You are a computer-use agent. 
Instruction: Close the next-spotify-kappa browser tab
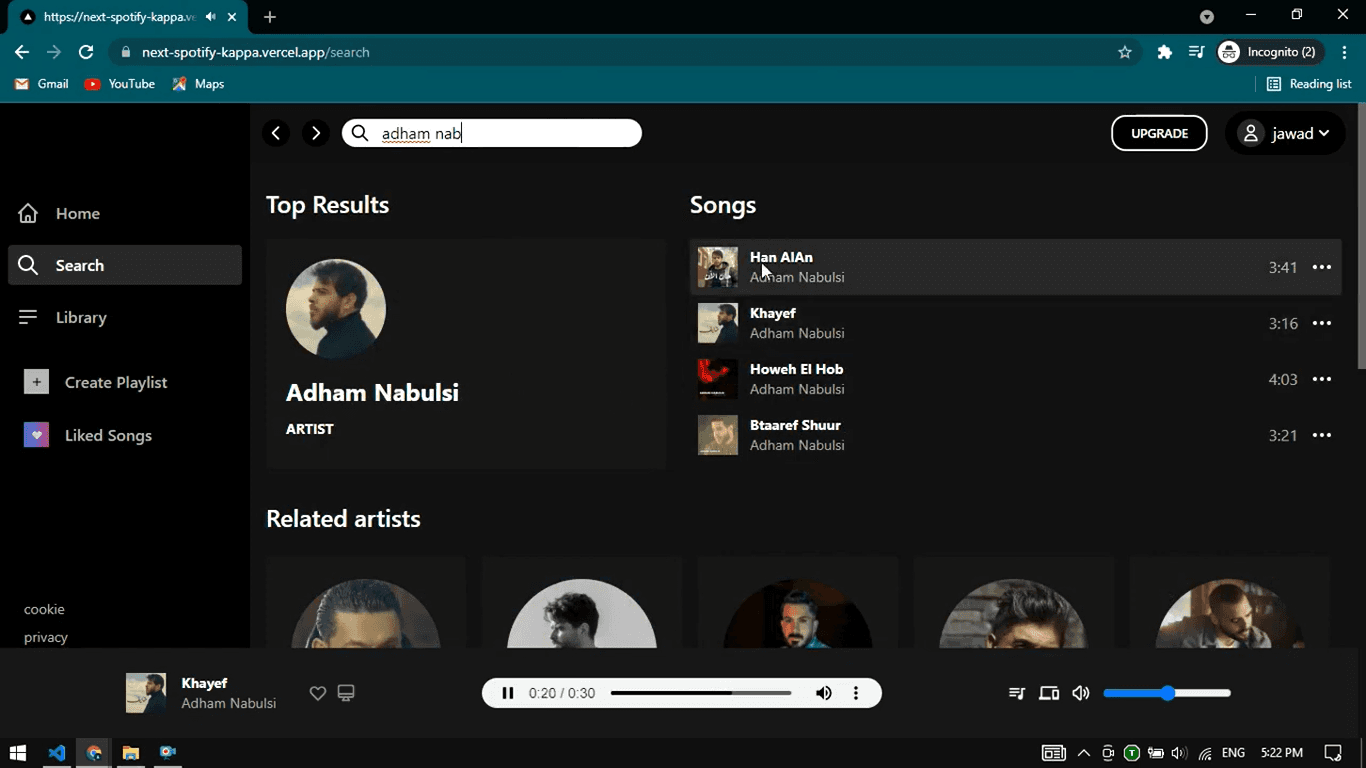232,17
